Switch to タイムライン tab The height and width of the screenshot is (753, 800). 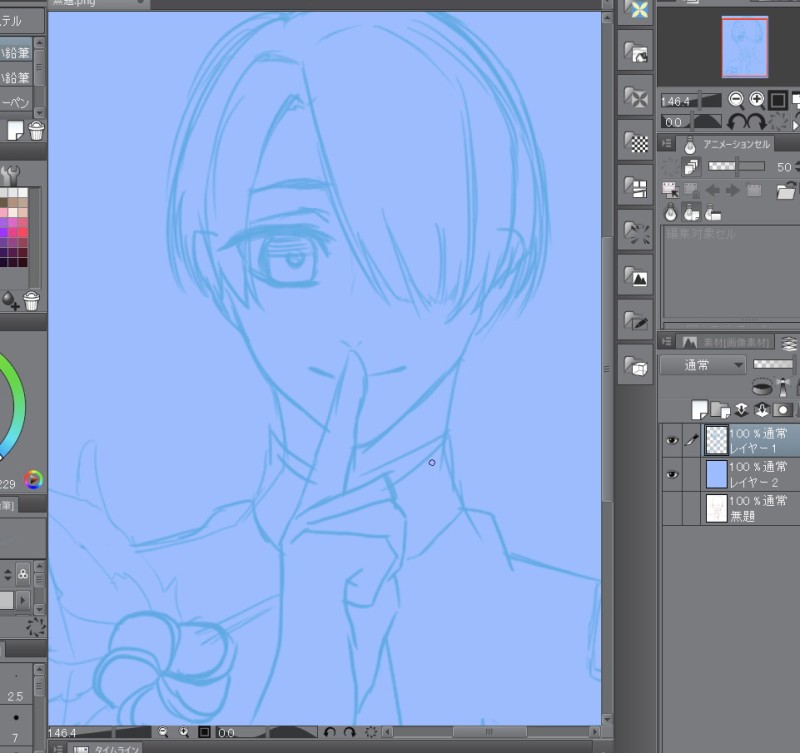point(107,748)
